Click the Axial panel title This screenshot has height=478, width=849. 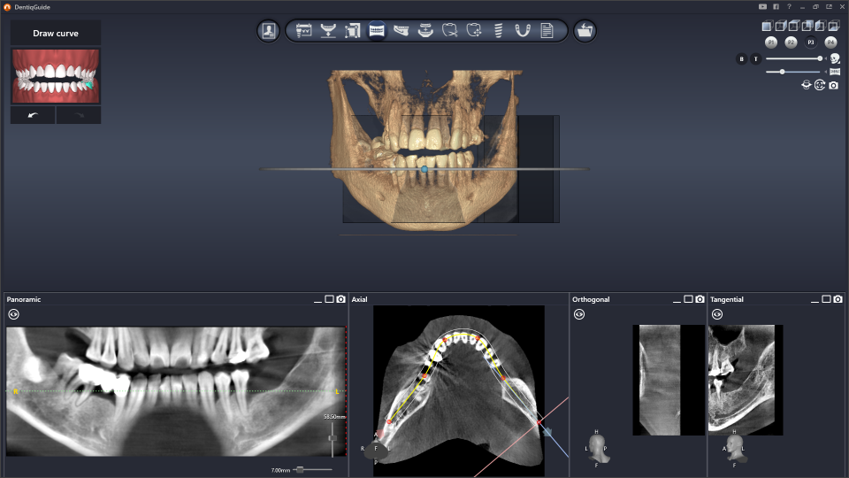(x=360, y=299)
